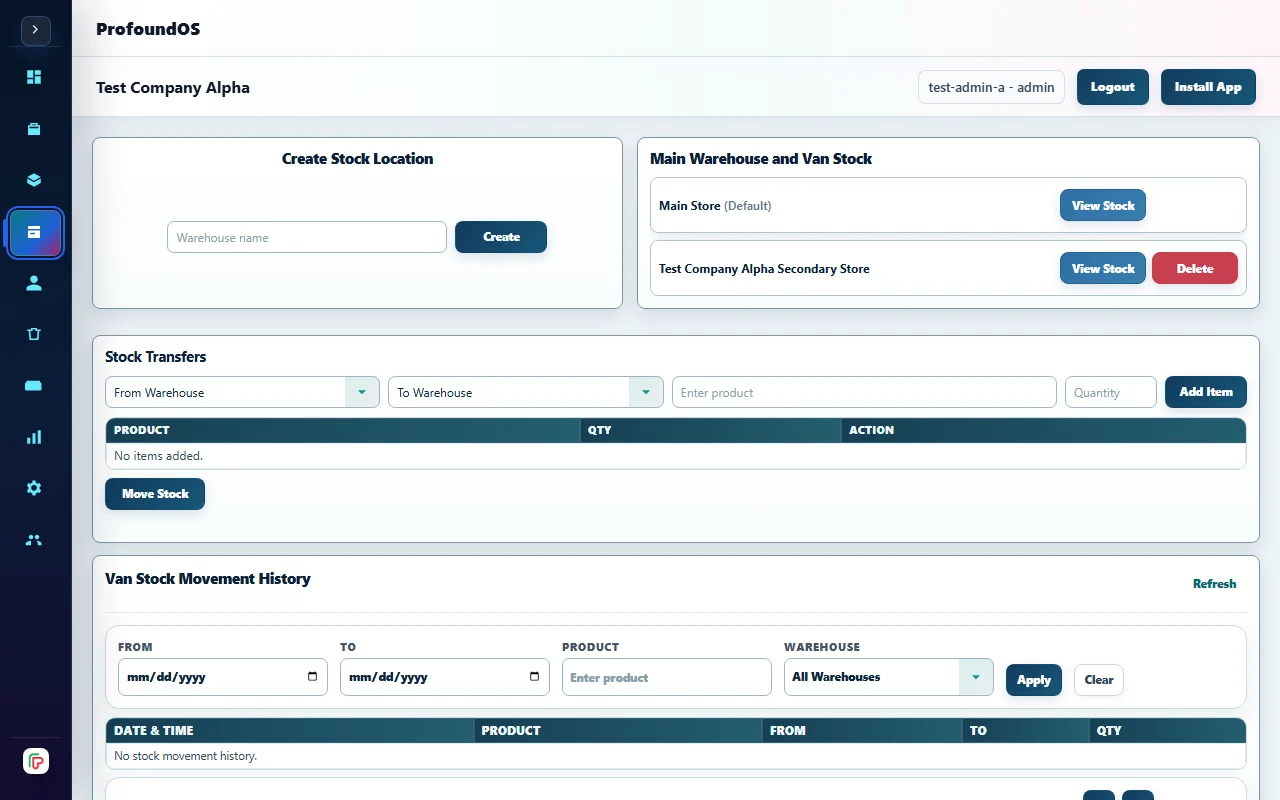This screenshot has height=800, width=1280.
Task: Click the Add Item button
Action: point(1206,392)
